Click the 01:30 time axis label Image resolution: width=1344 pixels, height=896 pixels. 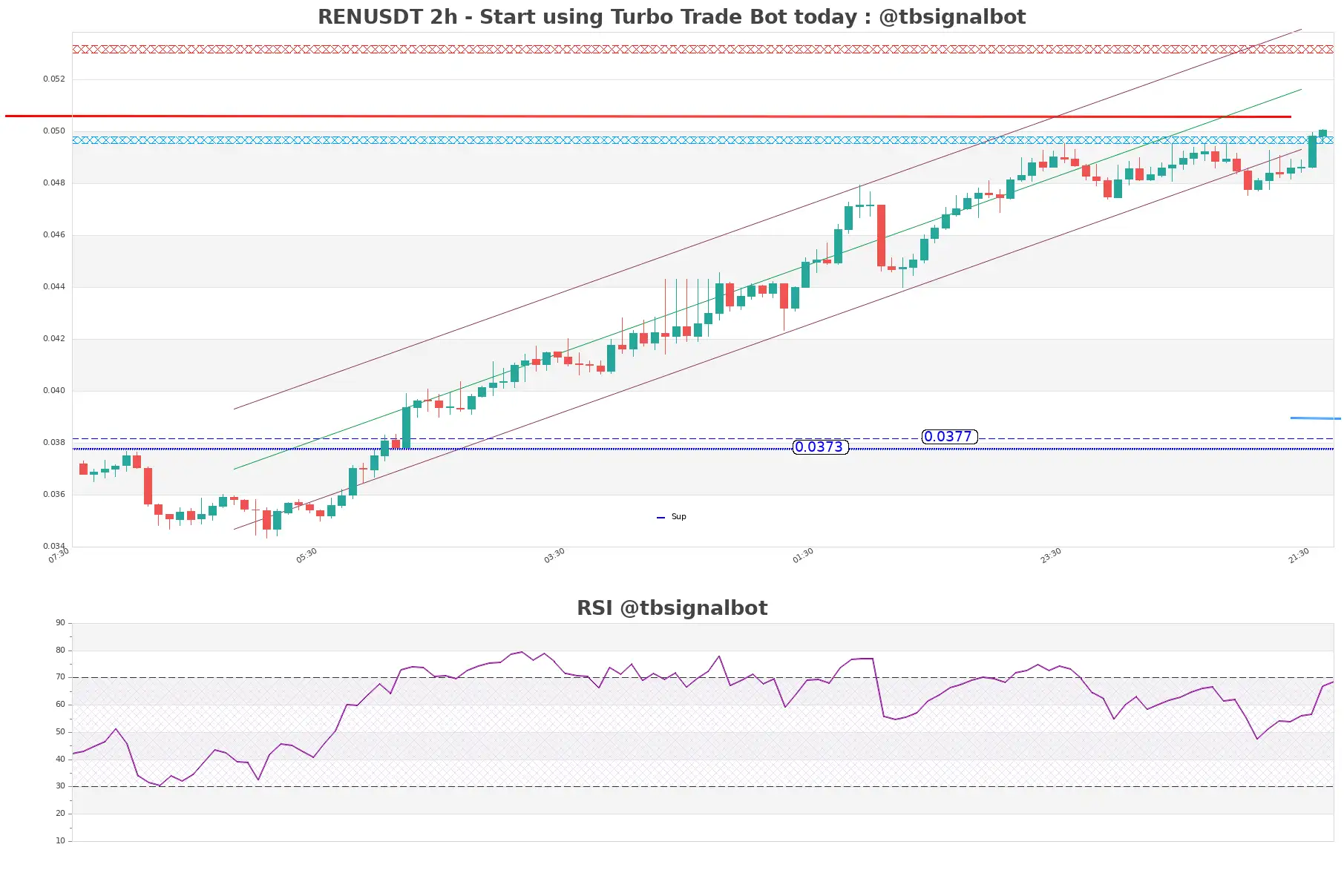pyautogui.click(x=803, y=556)
